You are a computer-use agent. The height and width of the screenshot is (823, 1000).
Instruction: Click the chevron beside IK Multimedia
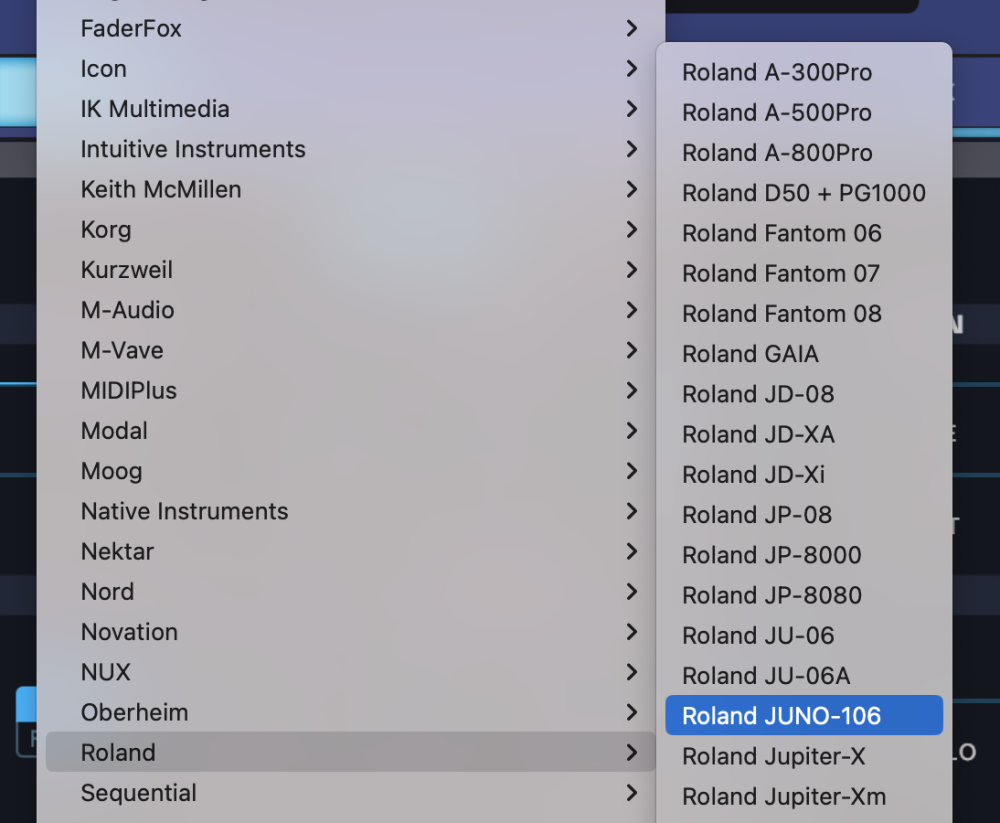[631, 109]
